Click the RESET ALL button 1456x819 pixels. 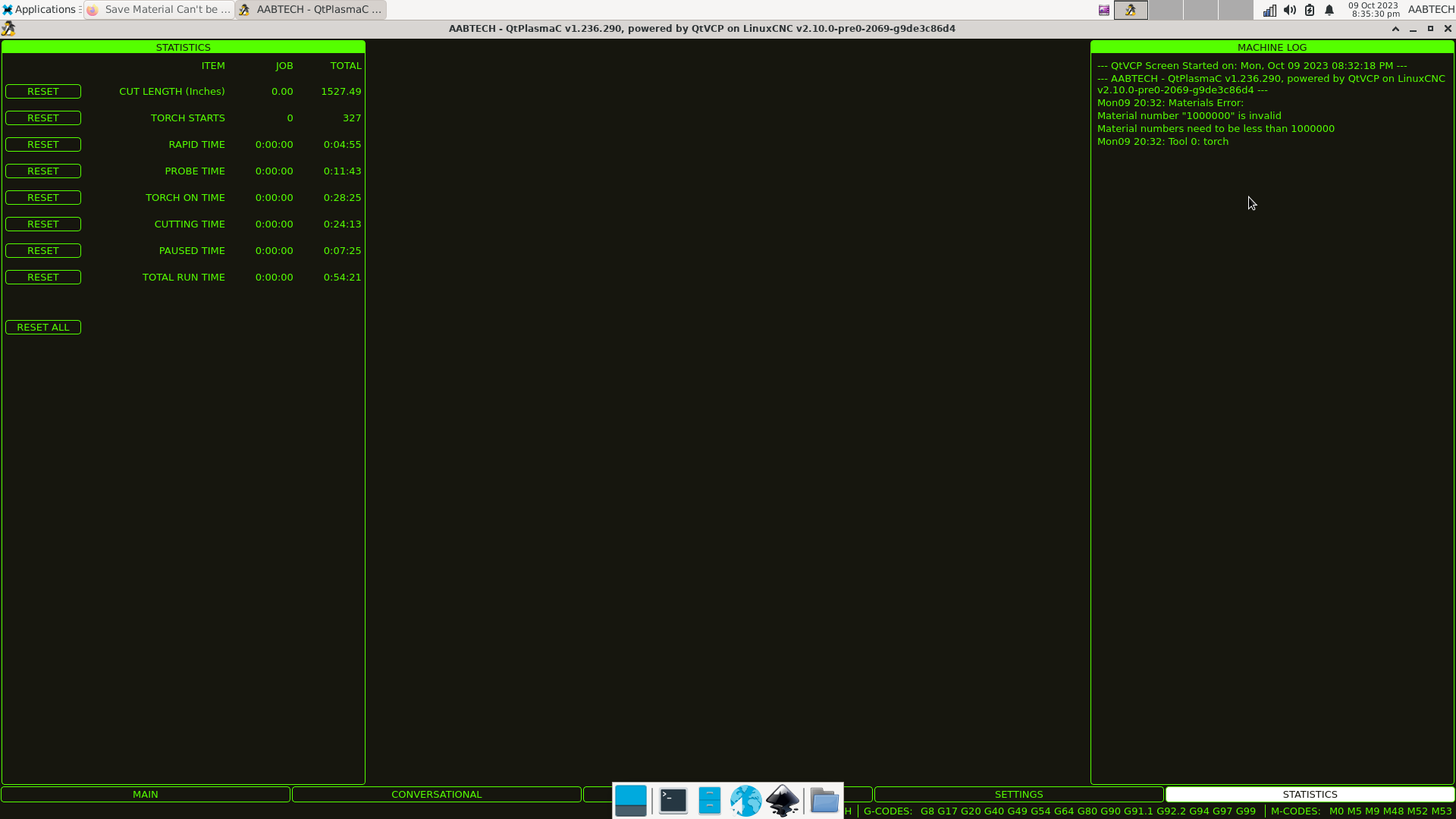point(43,328)
